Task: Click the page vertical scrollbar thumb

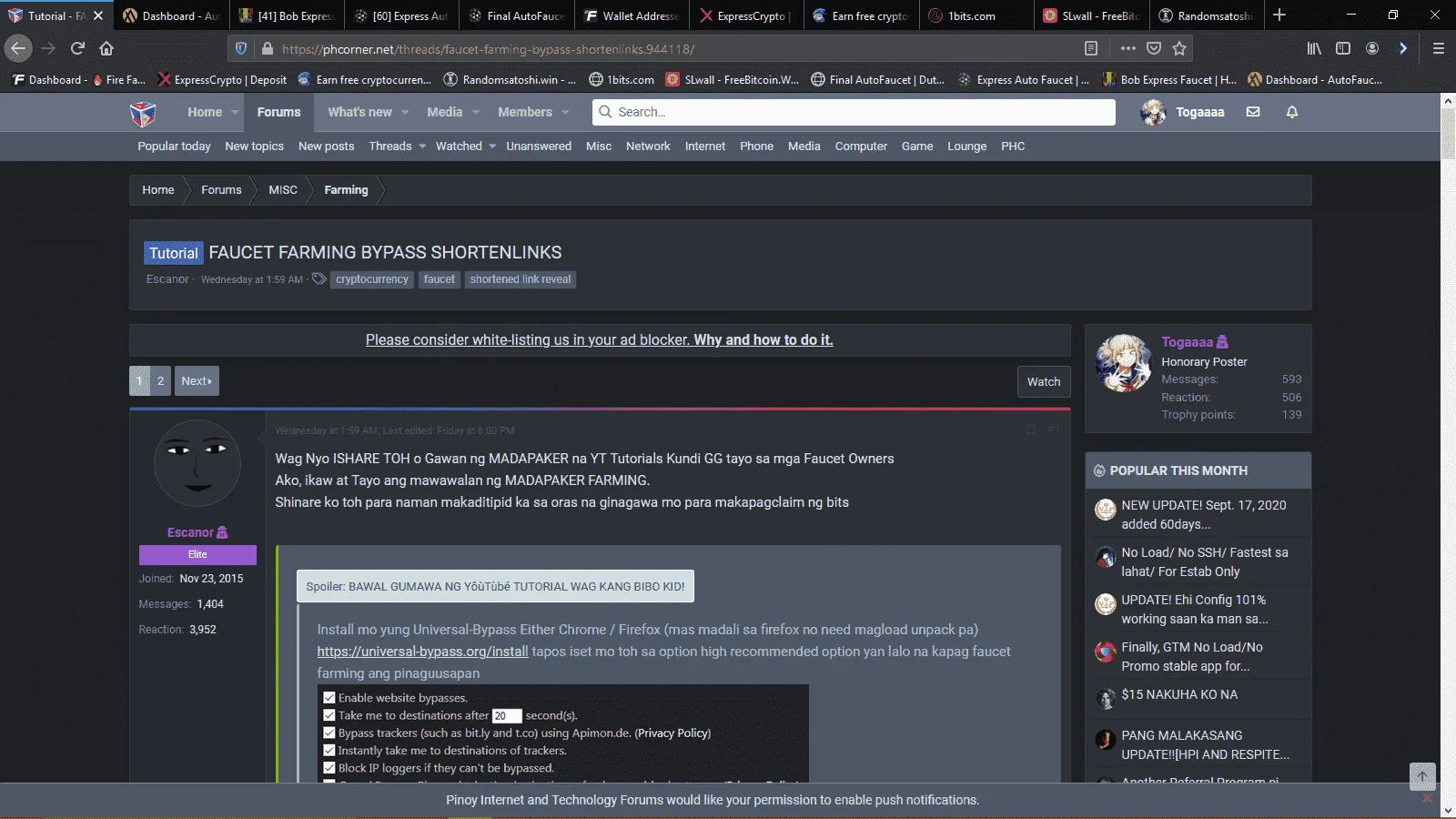Action: 1448,134
